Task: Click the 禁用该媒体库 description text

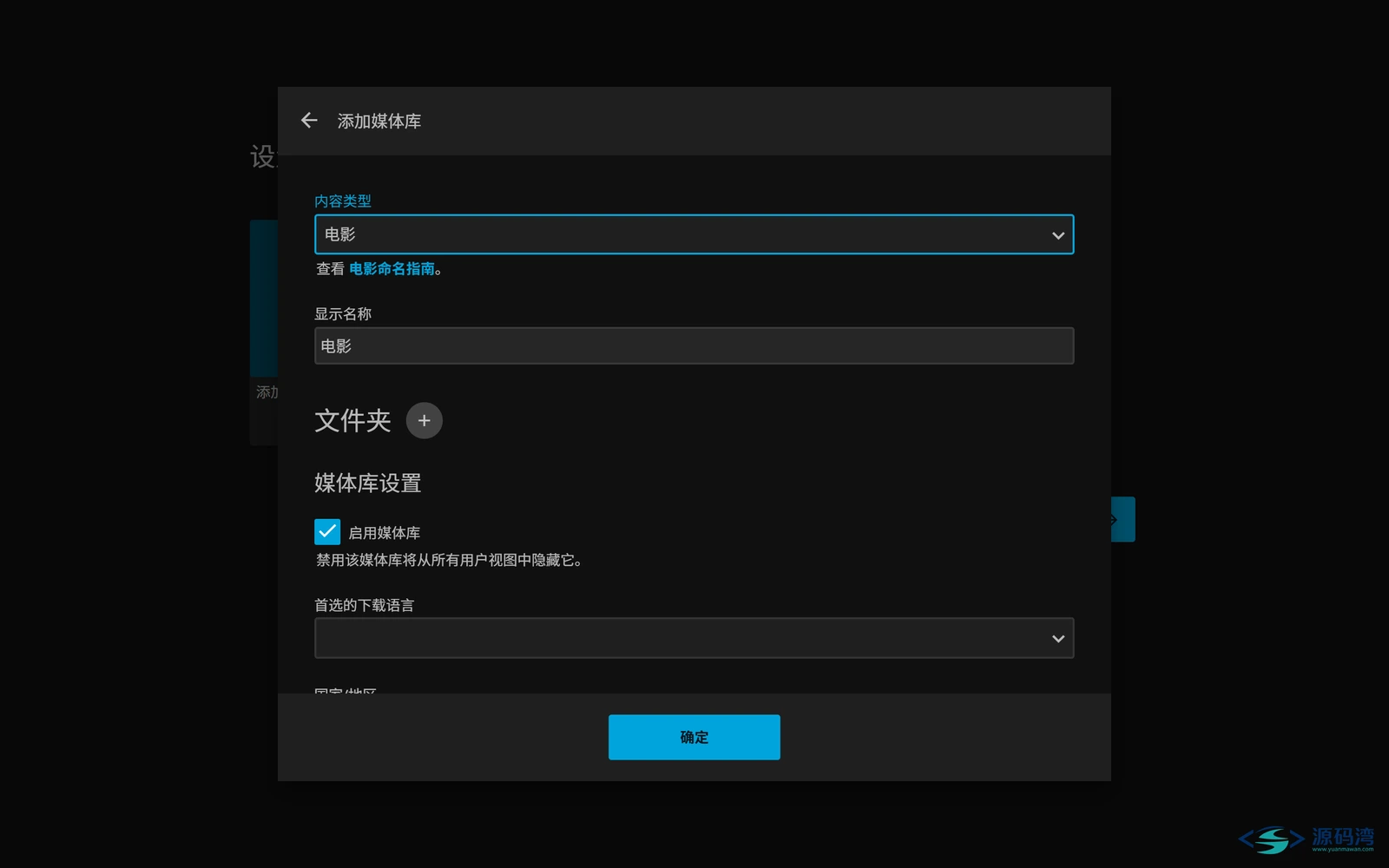Action: [x=448, y=561]
